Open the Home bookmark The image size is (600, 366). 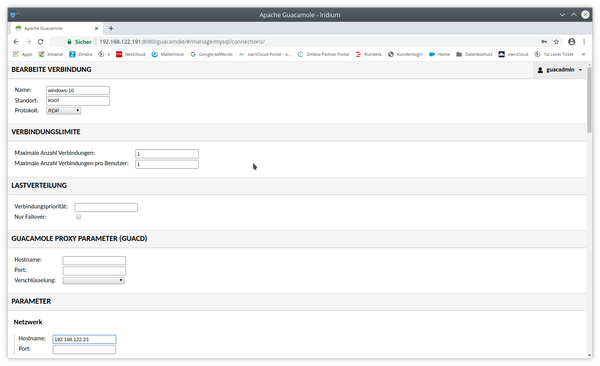pos(440,54)
